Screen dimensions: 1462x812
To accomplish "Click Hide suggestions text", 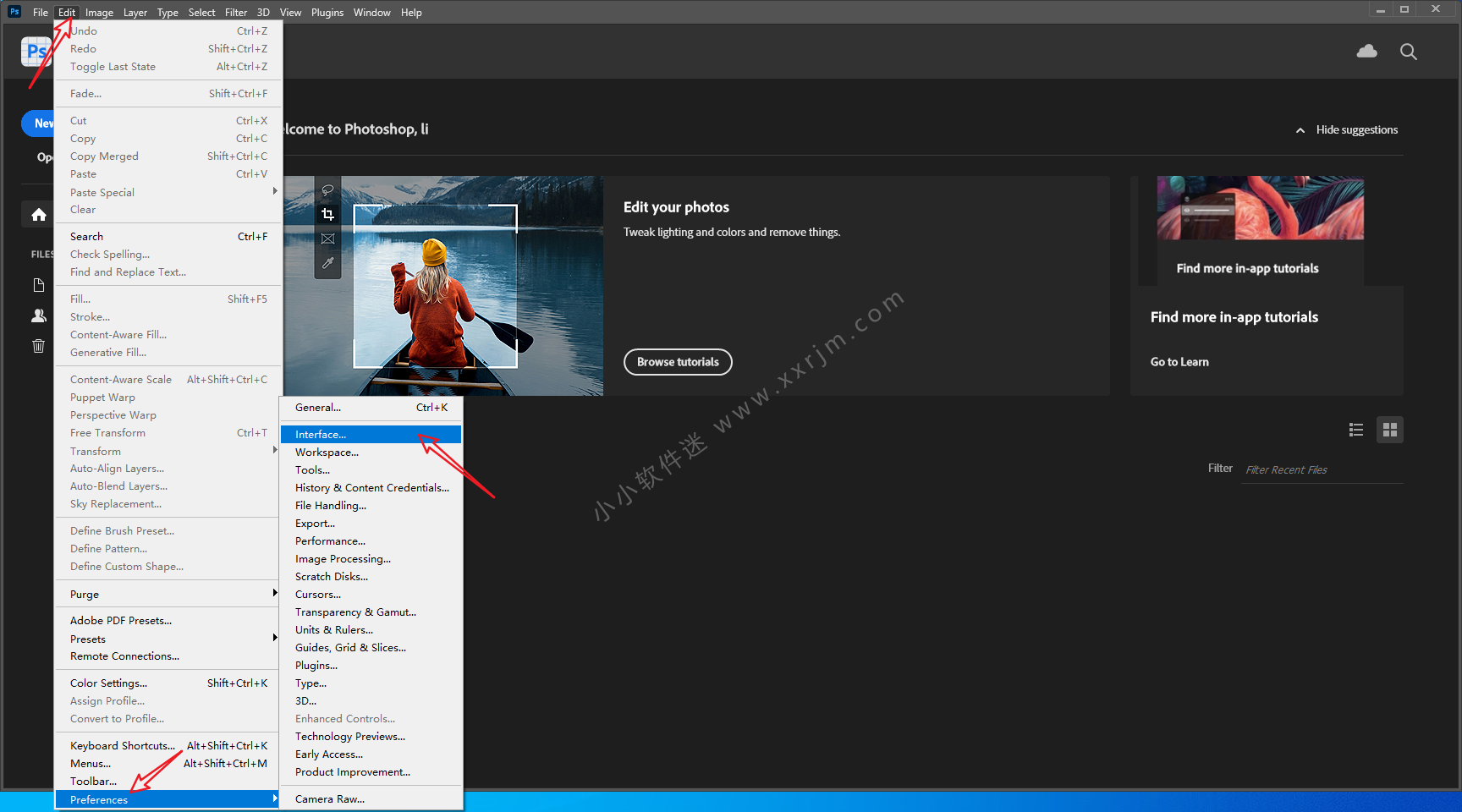I will 1357,130.
